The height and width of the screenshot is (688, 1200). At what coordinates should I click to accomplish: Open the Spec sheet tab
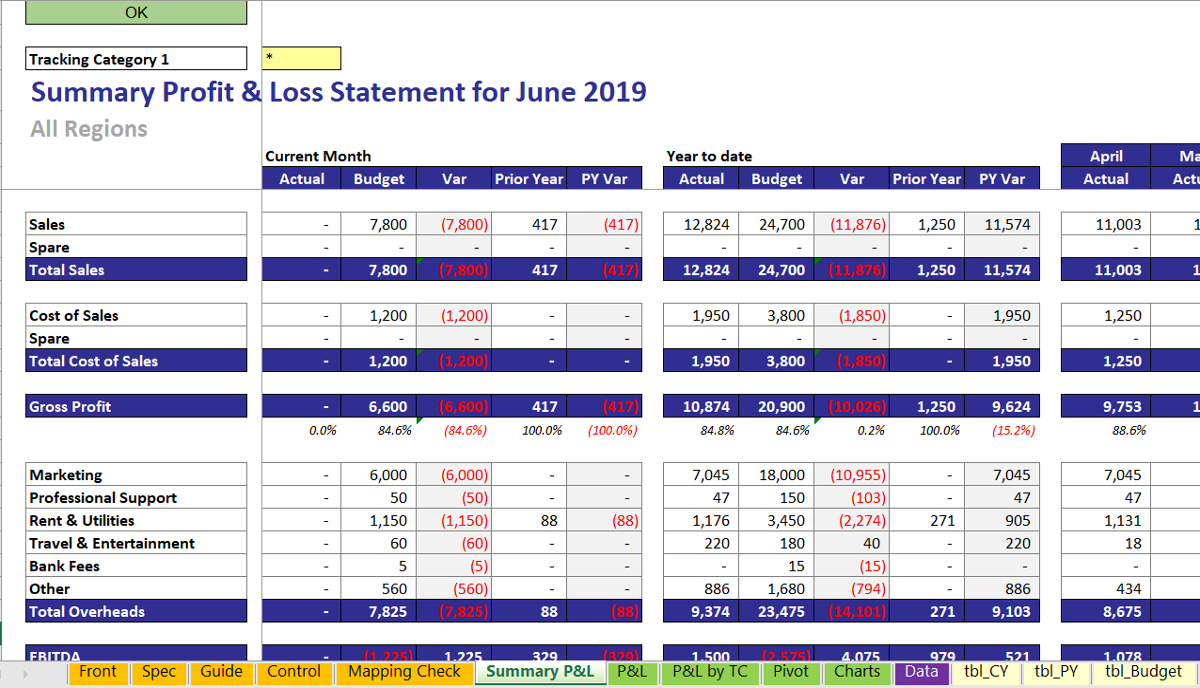[158, 672]
